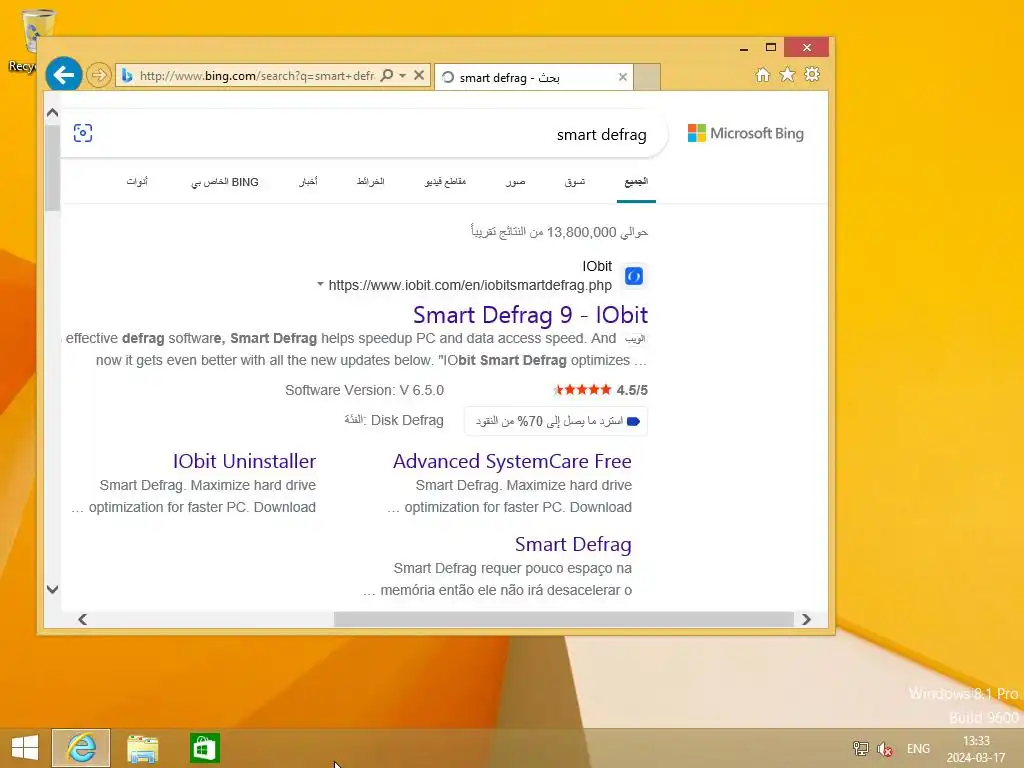The height and width of the screenshot is (768, 1024).
Task: Click the 4.5/5 star rating
Action: (600, 391)
